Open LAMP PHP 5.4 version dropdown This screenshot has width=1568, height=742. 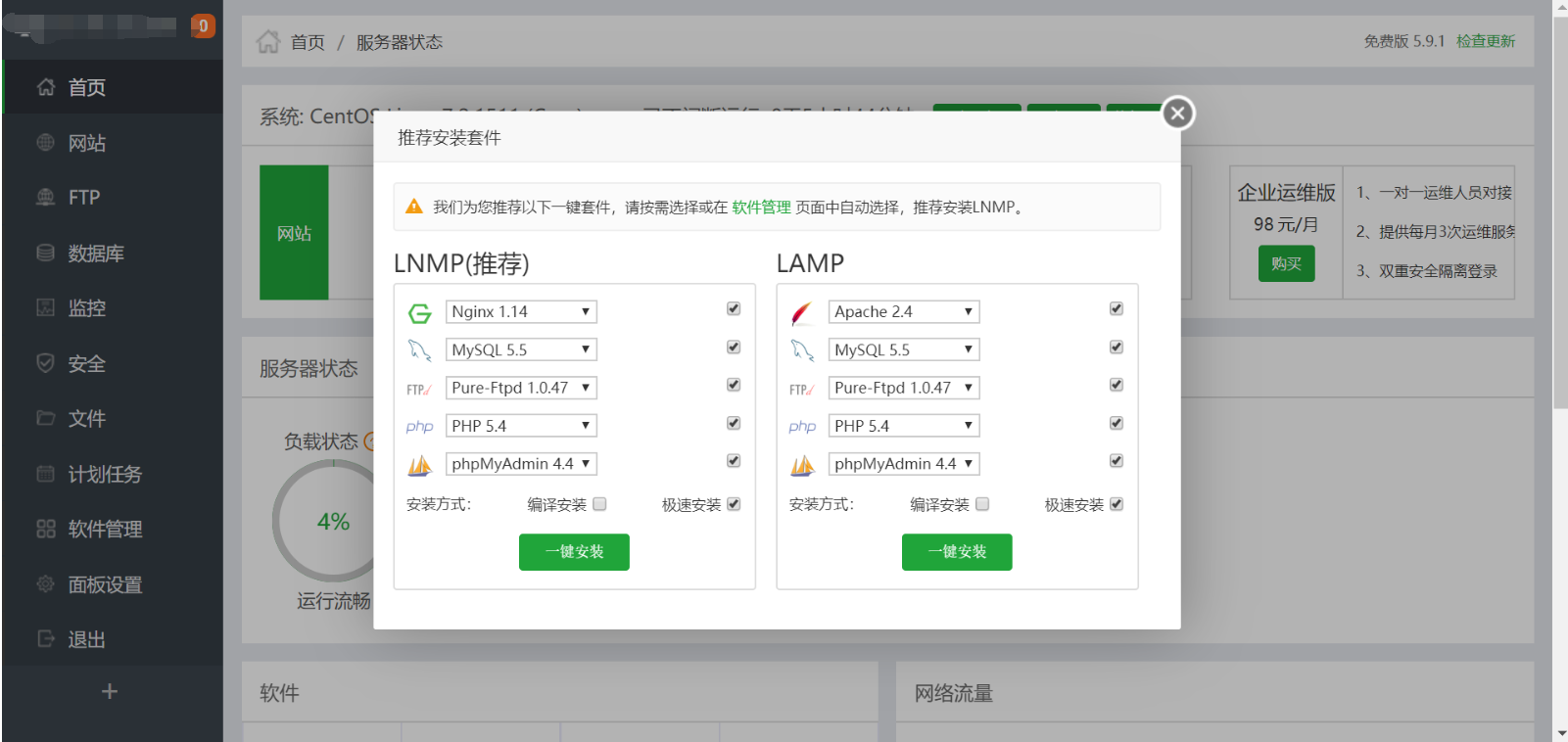click(x=904, y=426)
